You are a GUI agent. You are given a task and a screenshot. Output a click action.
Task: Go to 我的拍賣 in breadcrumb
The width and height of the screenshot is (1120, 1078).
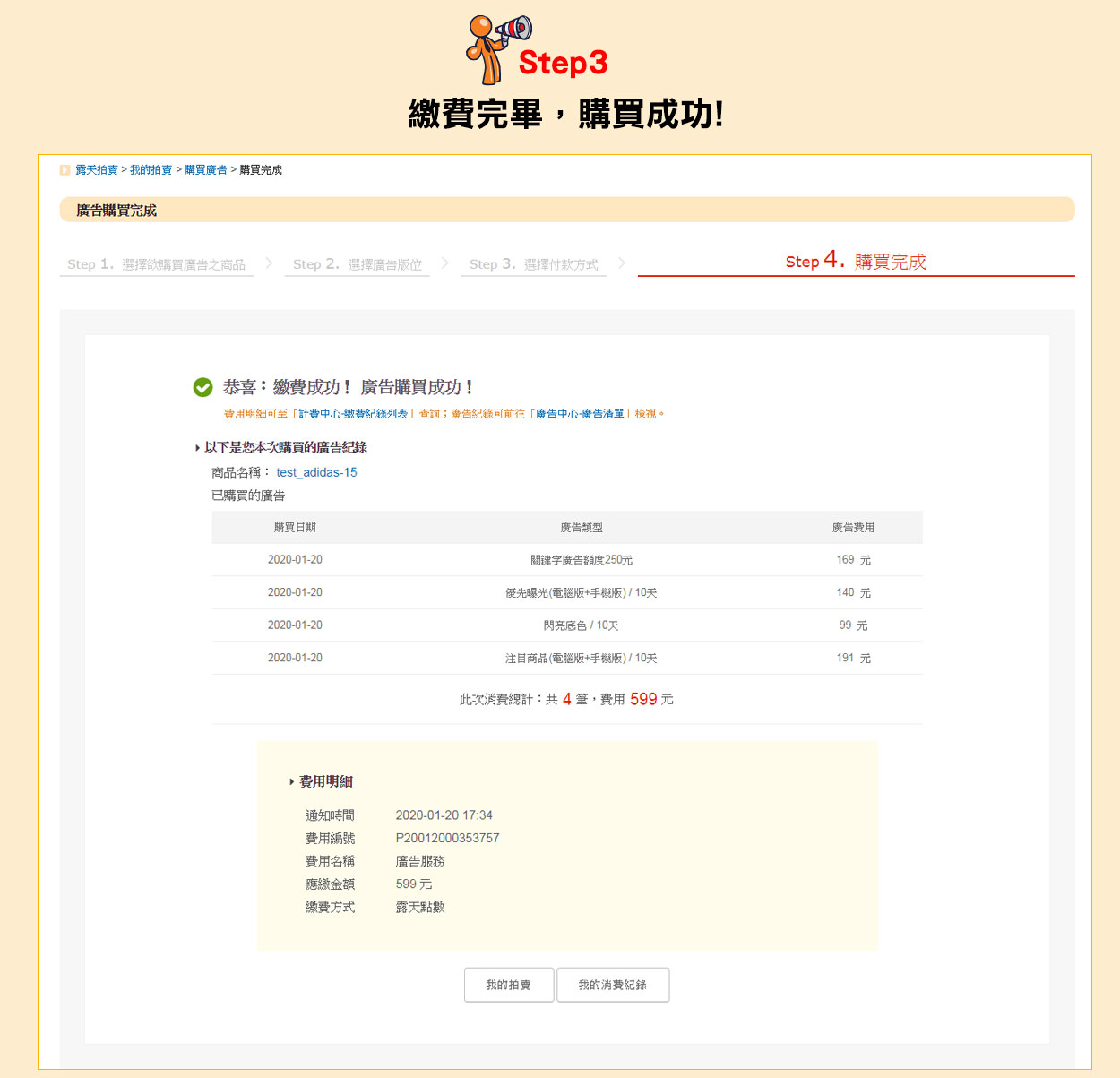point(151,170)
